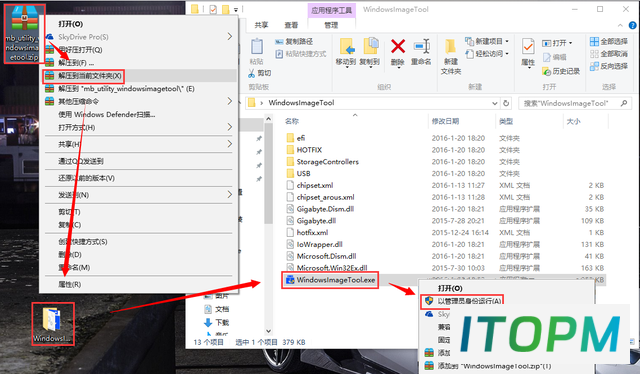The width and height of the screenshot is (640, 374).
Task: Click Select none (全部取消)
Action: point(609,54)
